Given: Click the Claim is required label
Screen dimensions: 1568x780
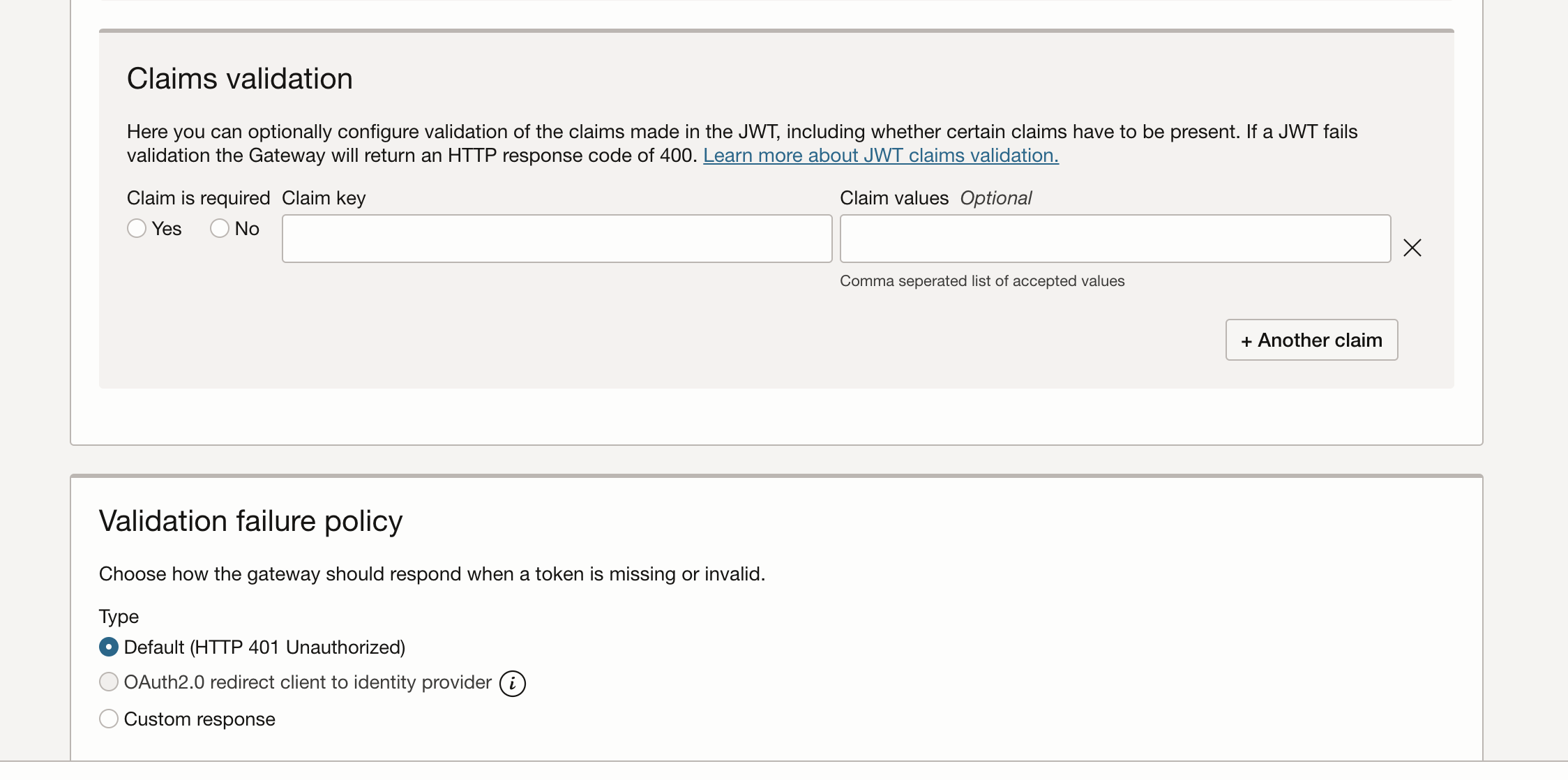Looking at the screenshot, I should 198,198.
